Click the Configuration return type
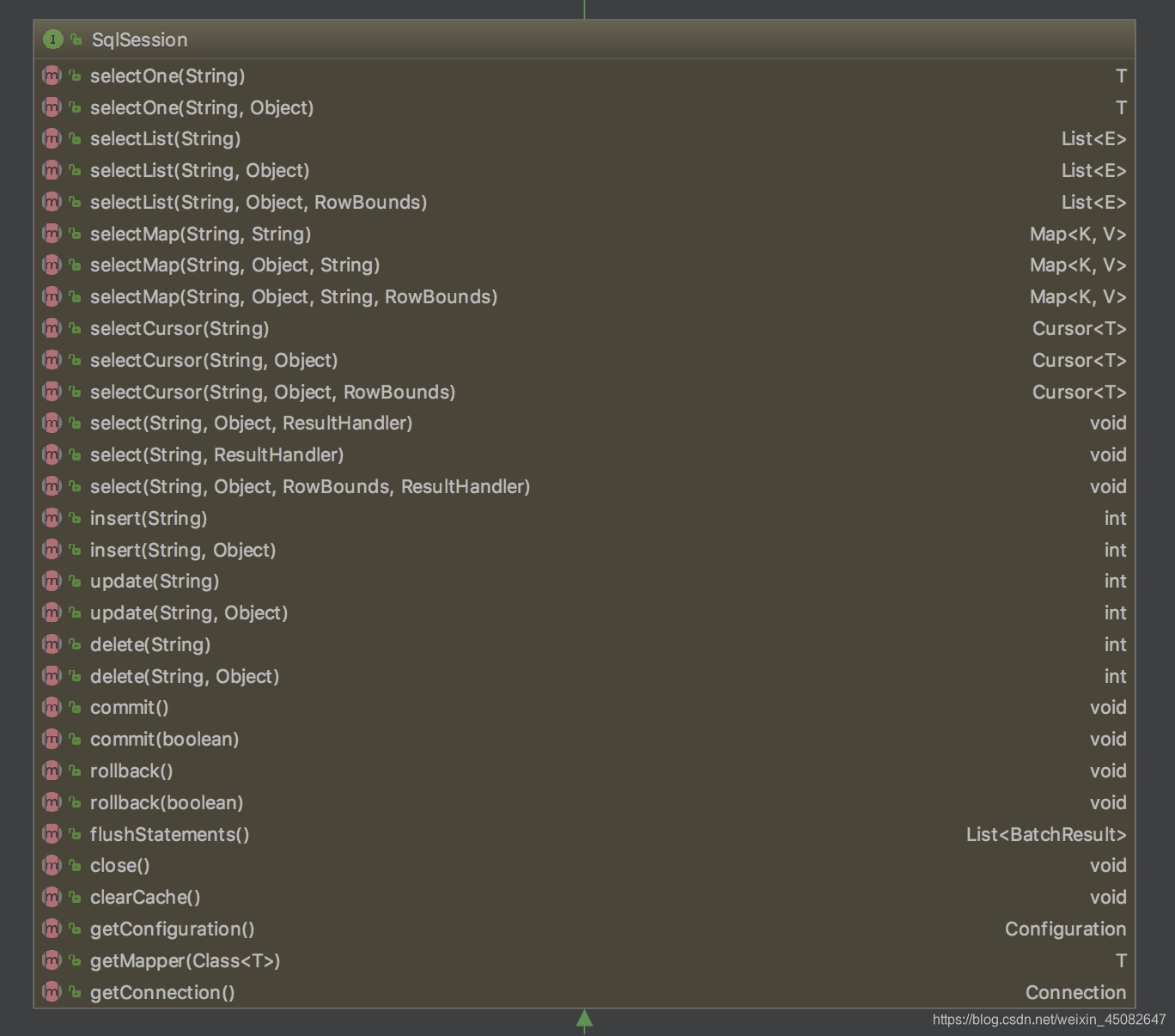This screenshot has height=1036, width=1175. [1066, 929]
